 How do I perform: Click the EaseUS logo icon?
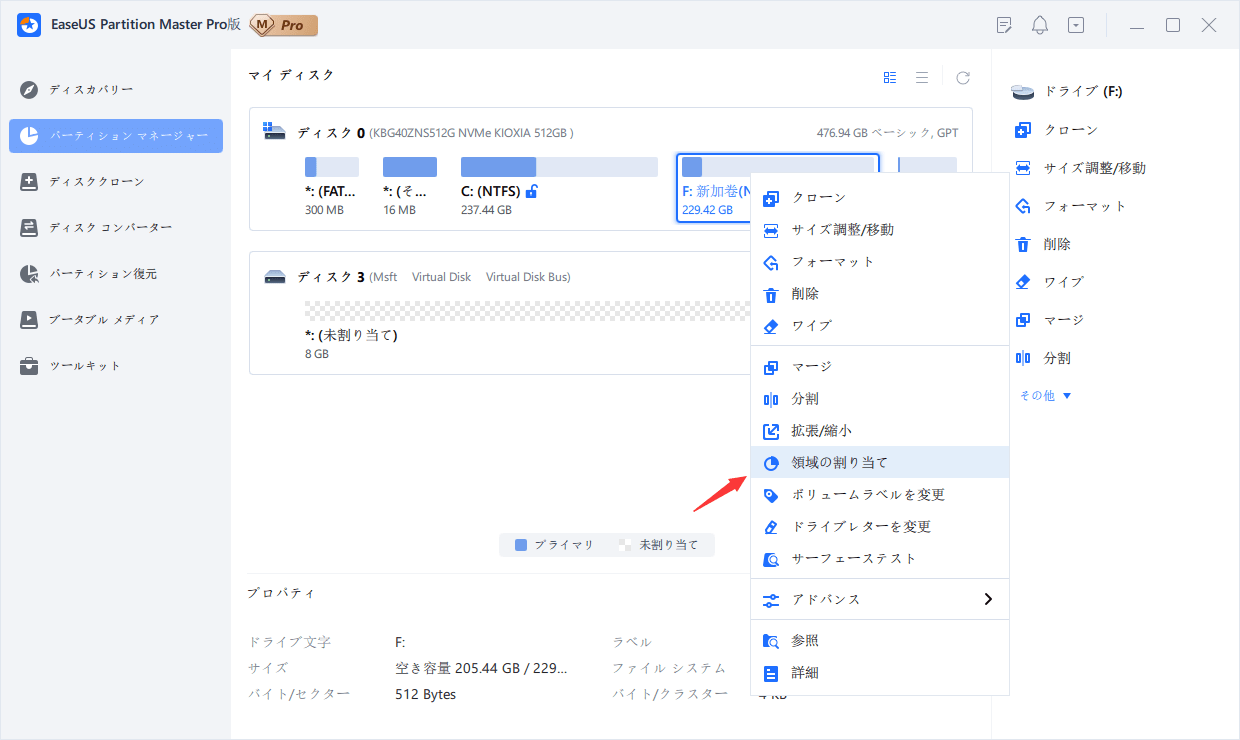point(28,24)
